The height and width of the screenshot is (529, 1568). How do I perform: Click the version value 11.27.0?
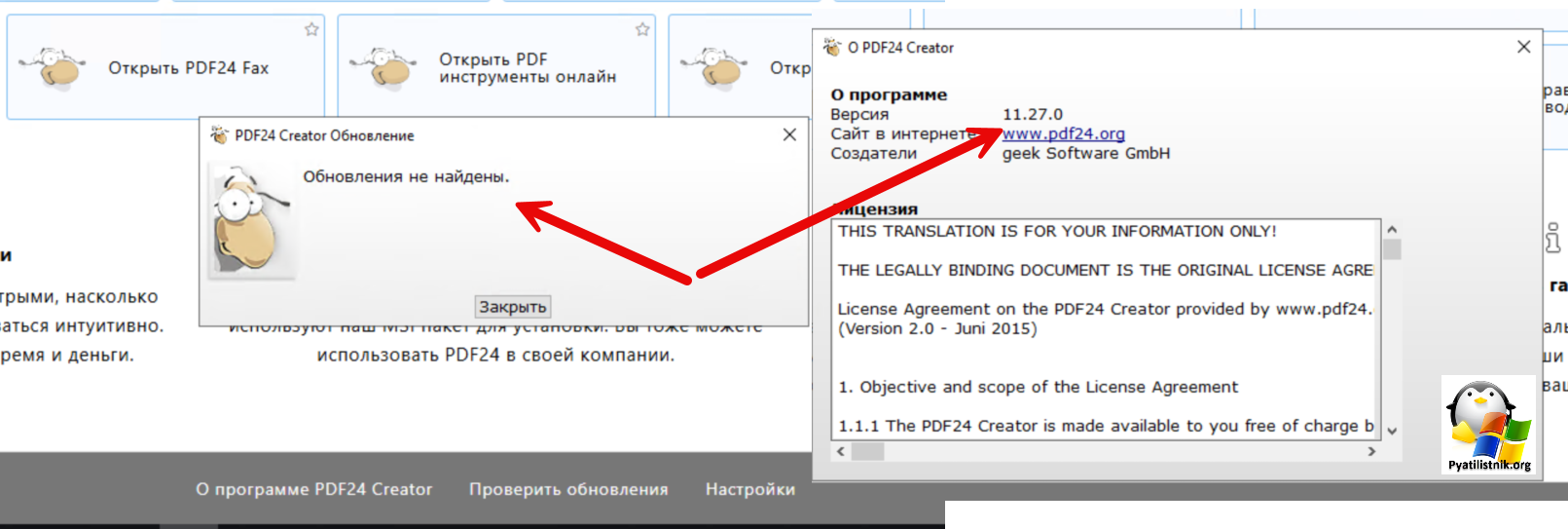coord(1033,114)
